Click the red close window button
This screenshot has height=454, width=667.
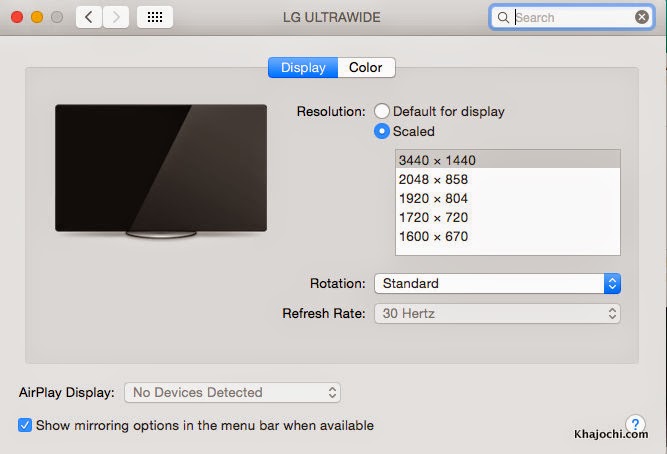click(x=17, y=17)
